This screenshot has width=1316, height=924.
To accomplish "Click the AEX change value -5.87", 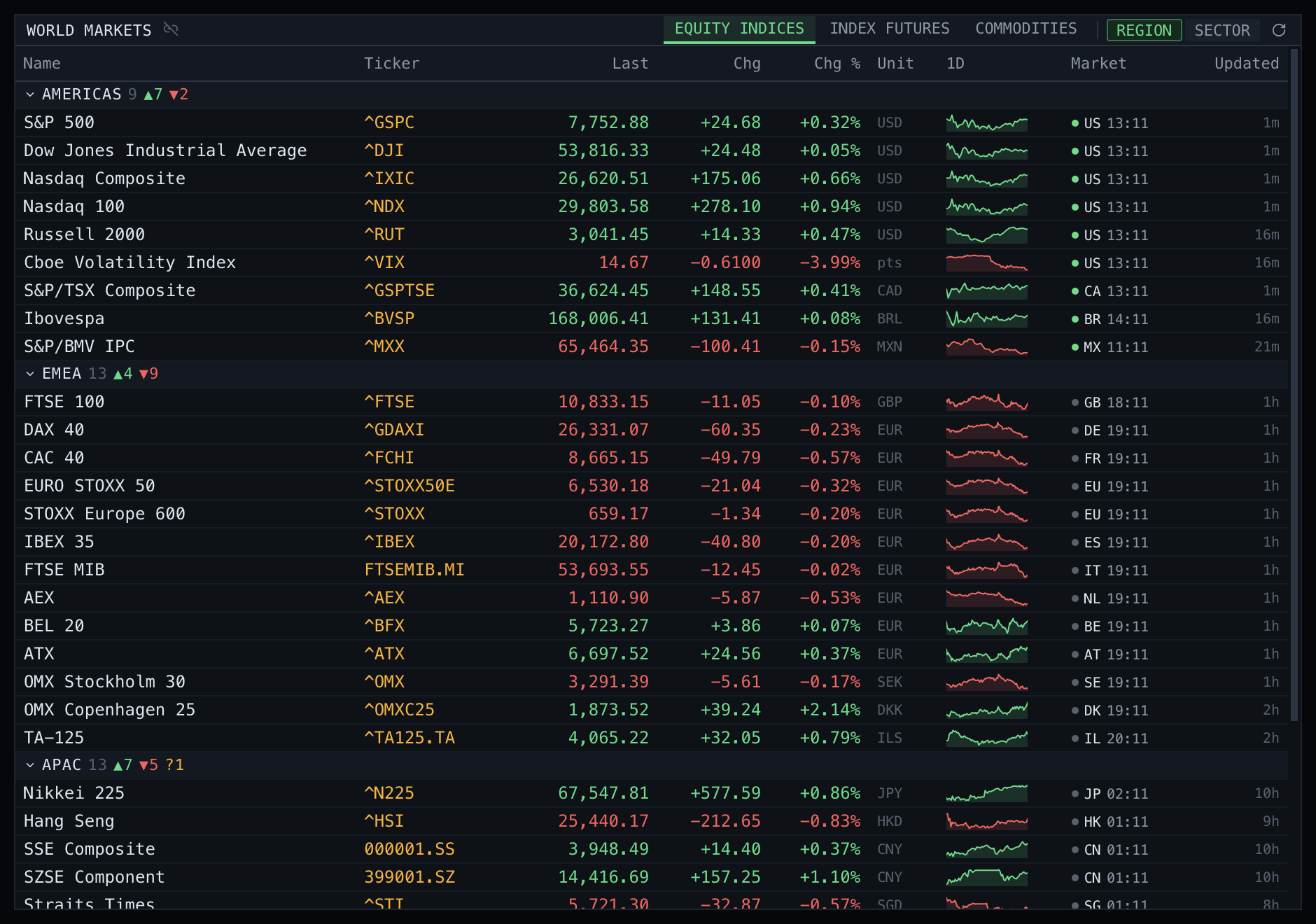I will coord(735,598).
